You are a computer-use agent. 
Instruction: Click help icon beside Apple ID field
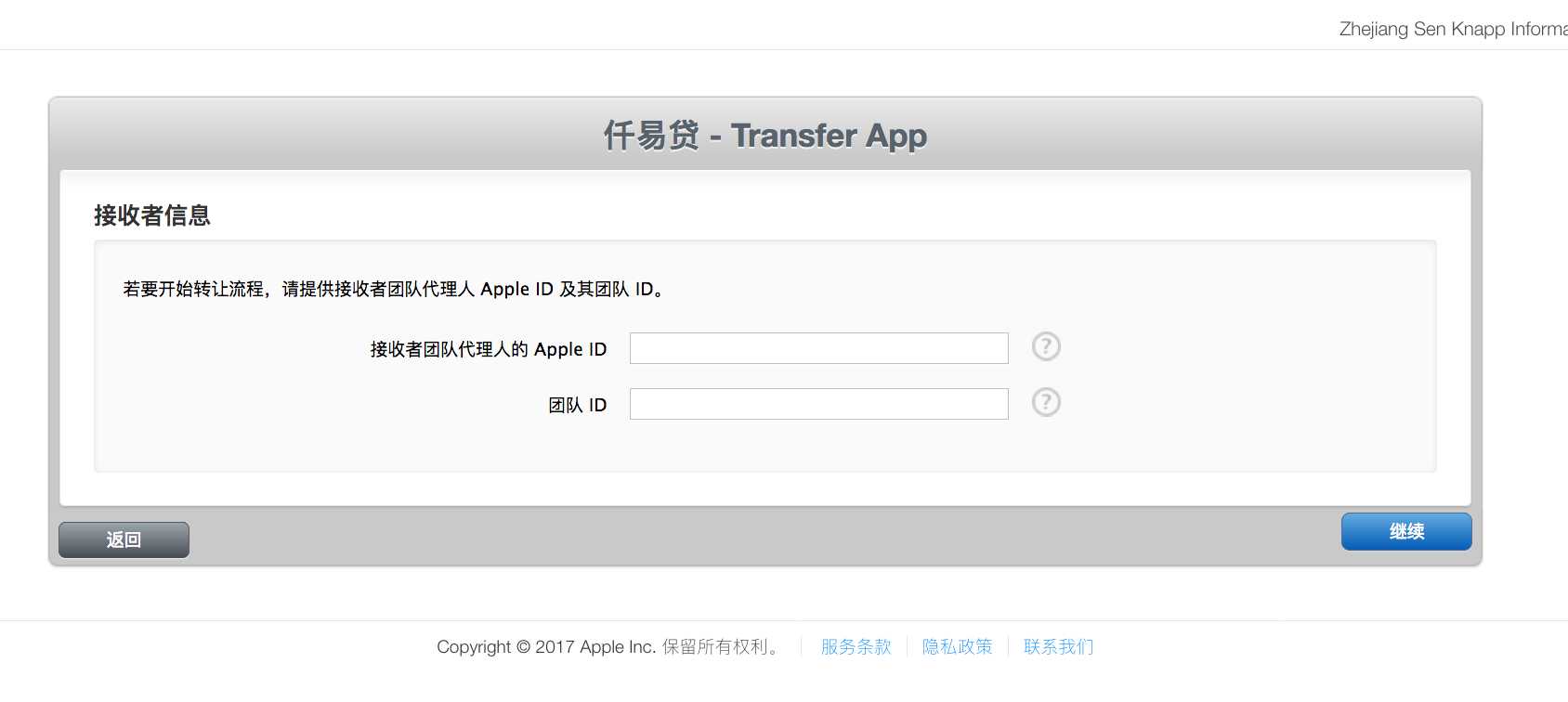tap(1046, 346)
